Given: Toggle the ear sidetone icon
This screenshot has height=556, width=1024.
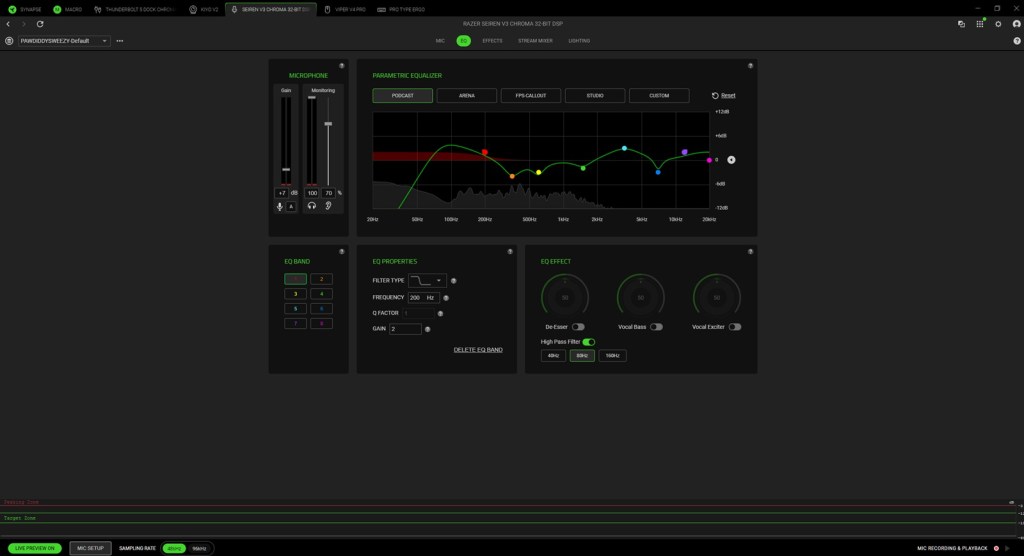Looking at the screenshot, I should 328,206.
